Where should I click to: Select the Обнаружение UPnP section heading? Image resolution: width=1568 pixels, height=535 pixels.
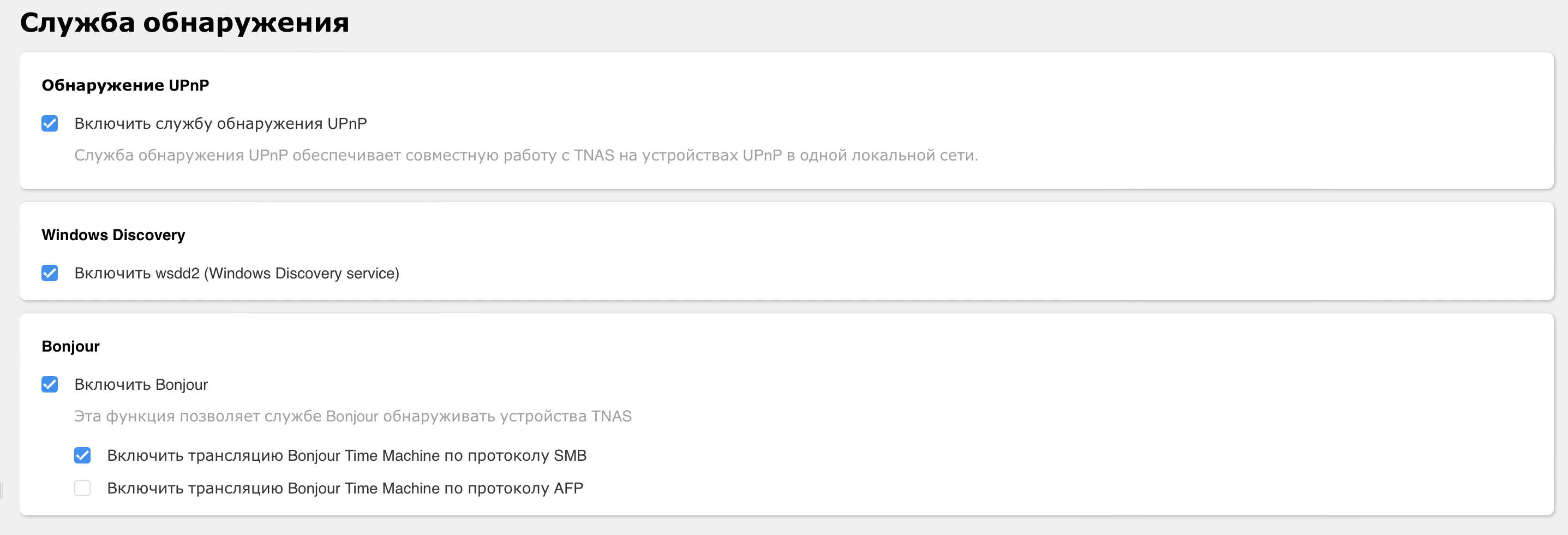coord(125,85)
